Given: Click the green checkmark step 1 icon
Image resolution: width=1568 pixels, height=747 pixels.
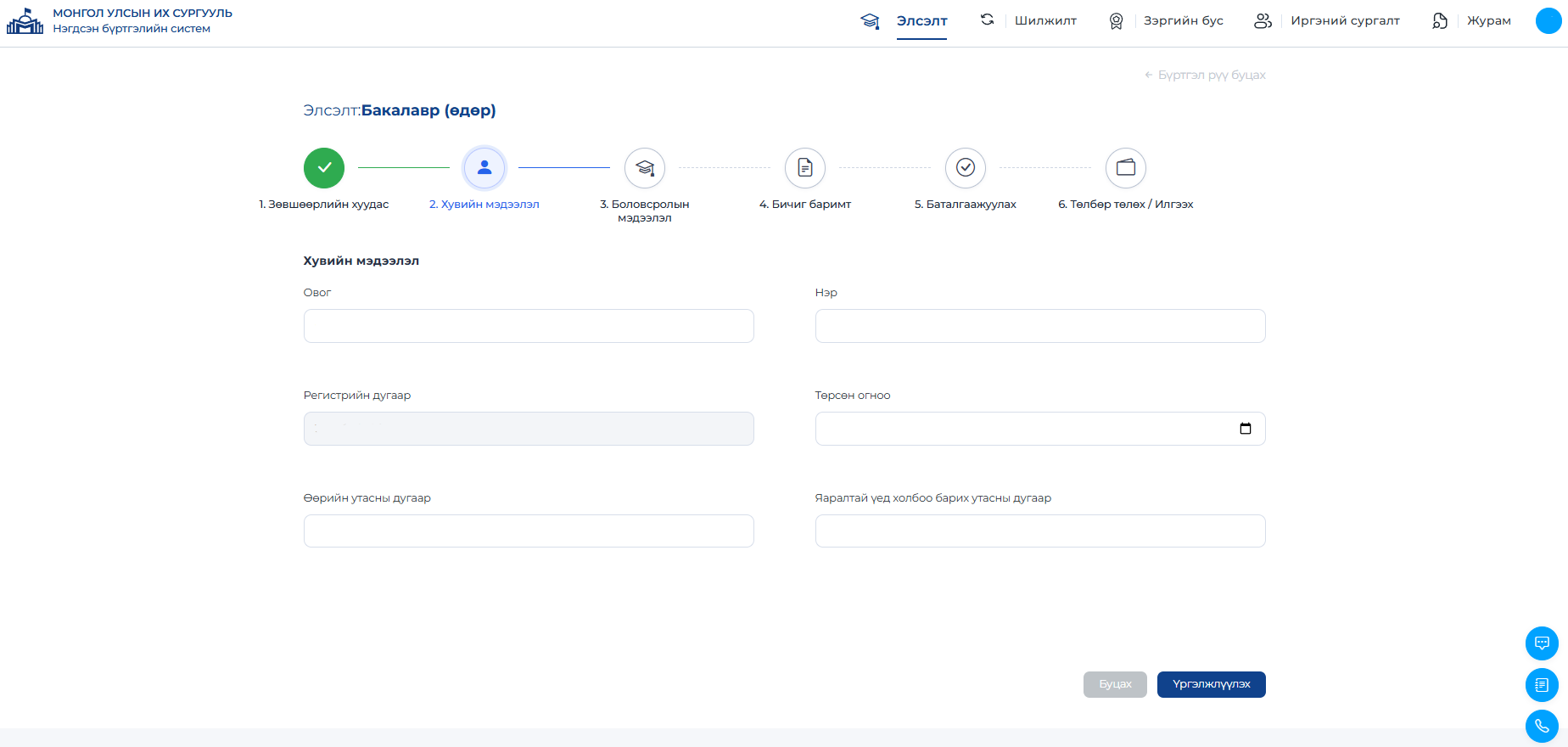Looking at the screenshot, I should pos(324,168).
